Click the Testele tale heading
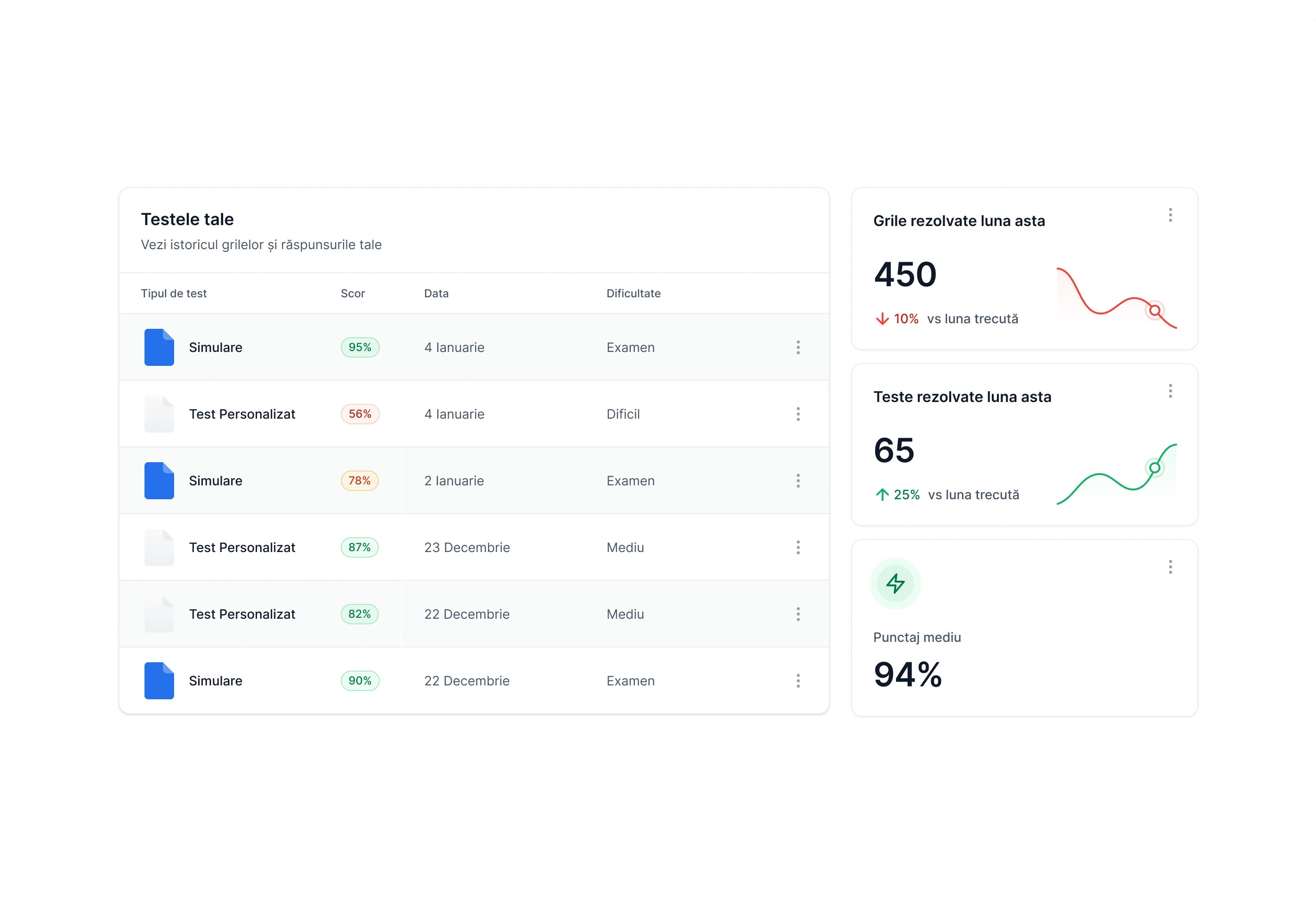The width and height of the screenshot is (1316, 904). click(188, 219)
